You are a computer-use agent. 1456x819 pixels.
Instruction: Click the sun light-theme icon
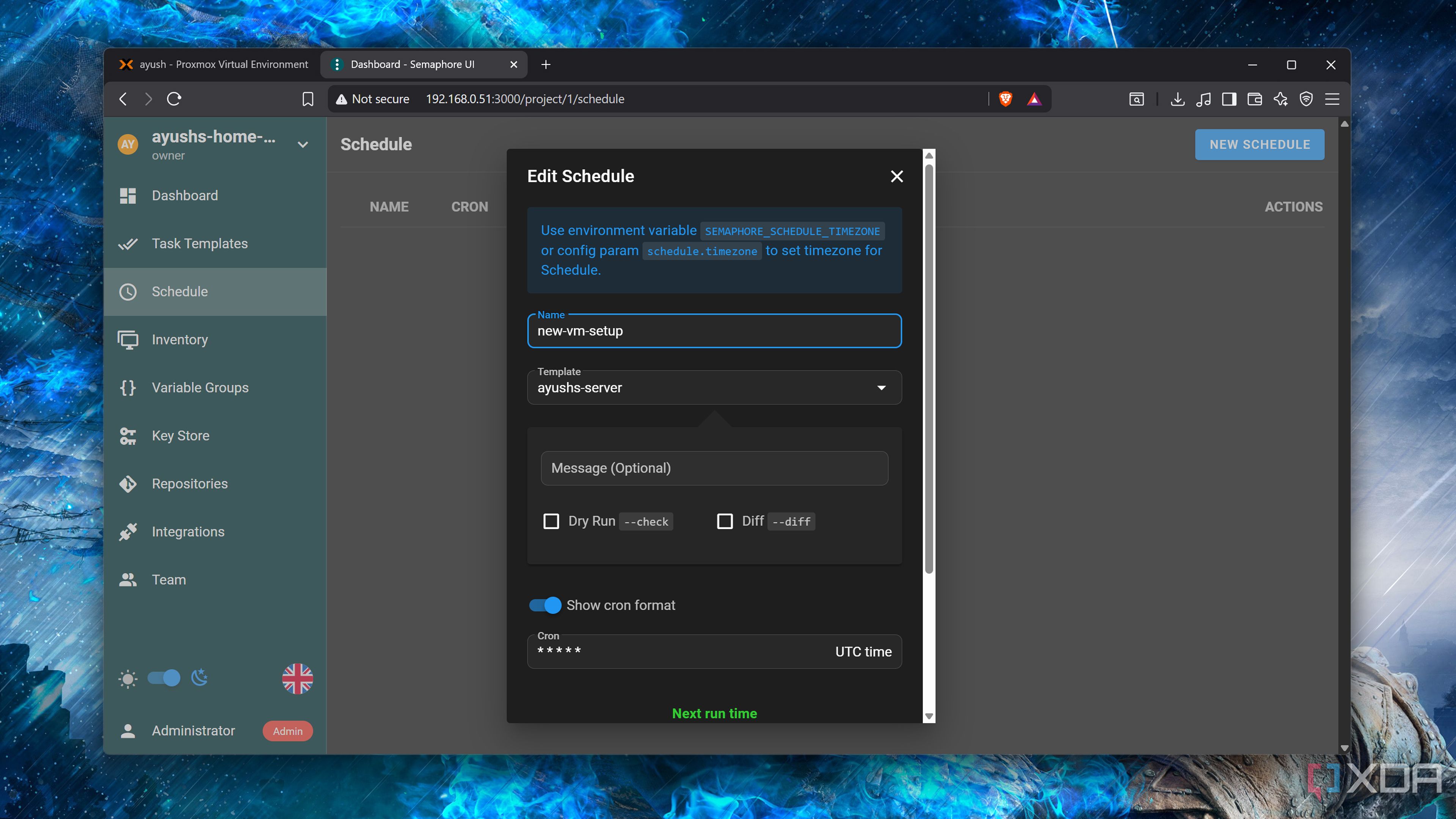coord(128,678)
